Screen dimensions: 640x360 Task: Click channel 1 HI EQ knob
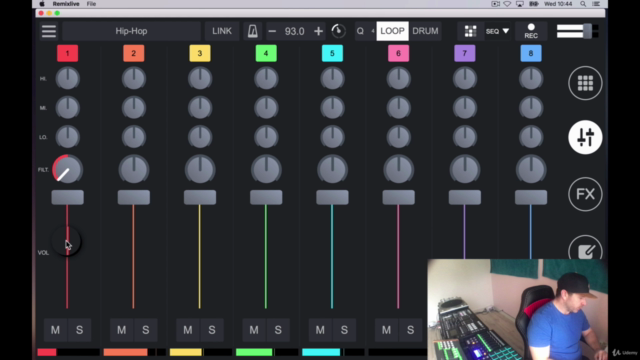tap(67, 78)
